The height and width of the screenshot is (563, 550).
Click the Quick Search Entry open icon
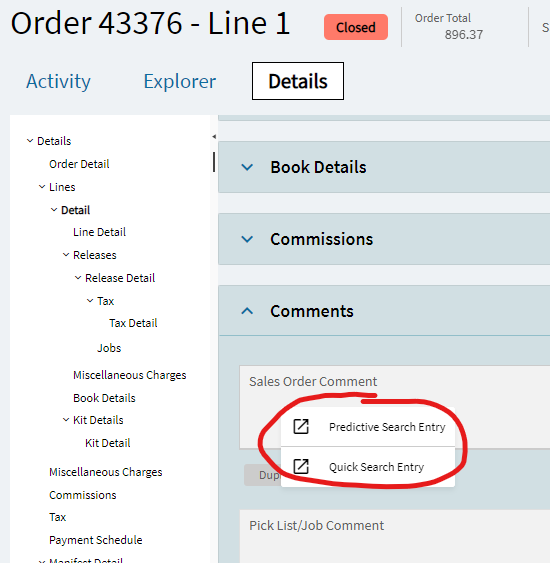pyautogui.click(x=301, y=466)
